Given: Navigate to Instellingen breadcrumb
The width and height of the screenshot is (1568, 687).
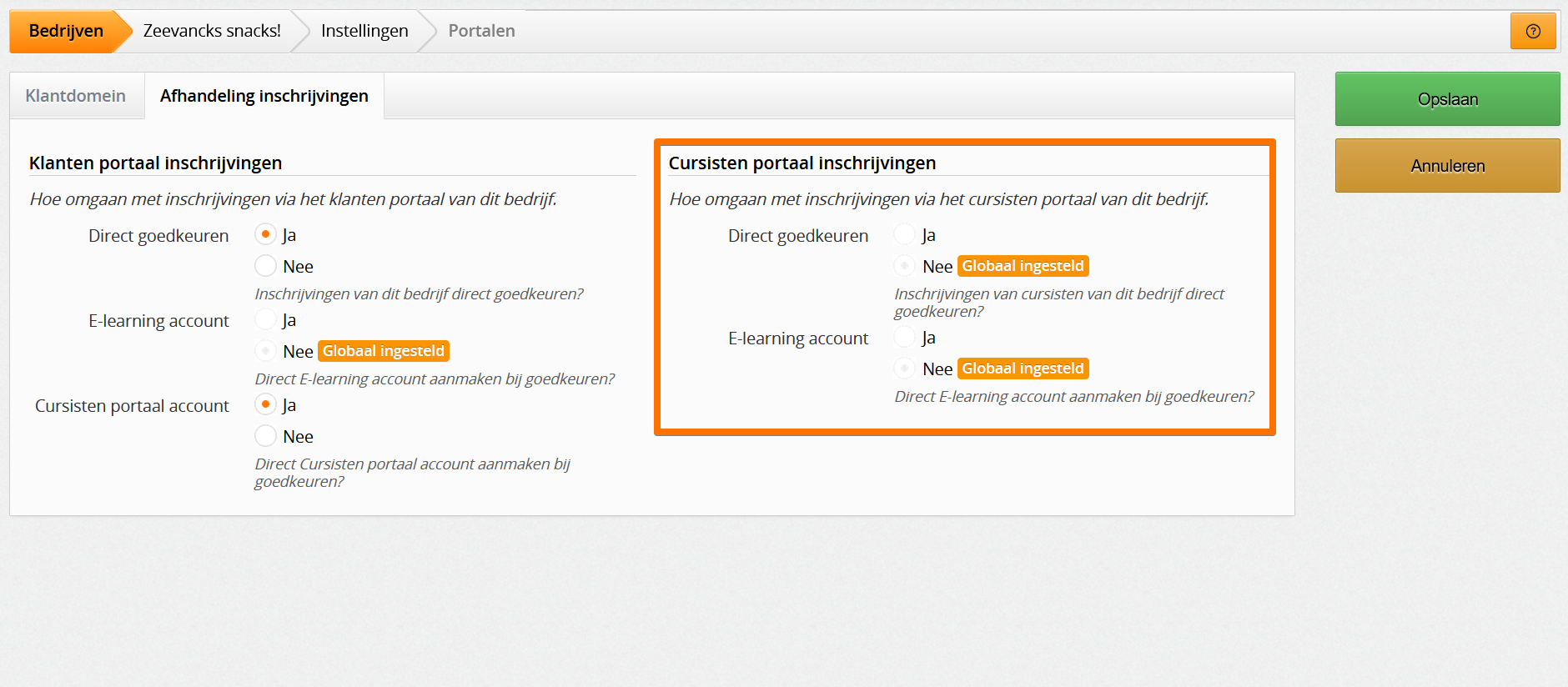Looking at the screenshot, I should (x=364, y=31).
